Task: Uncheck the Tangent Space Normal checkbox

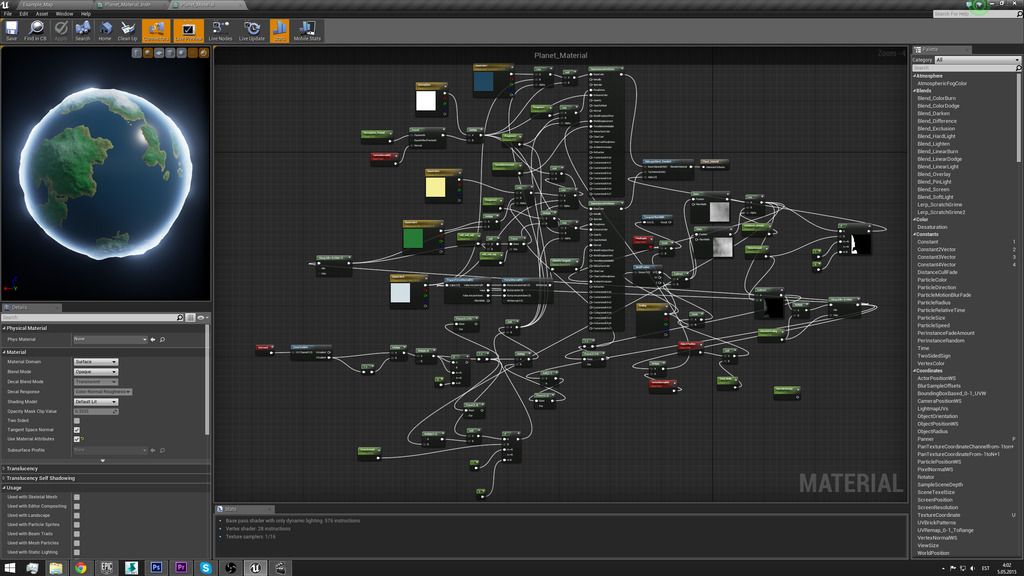Action: coord(77,430)
